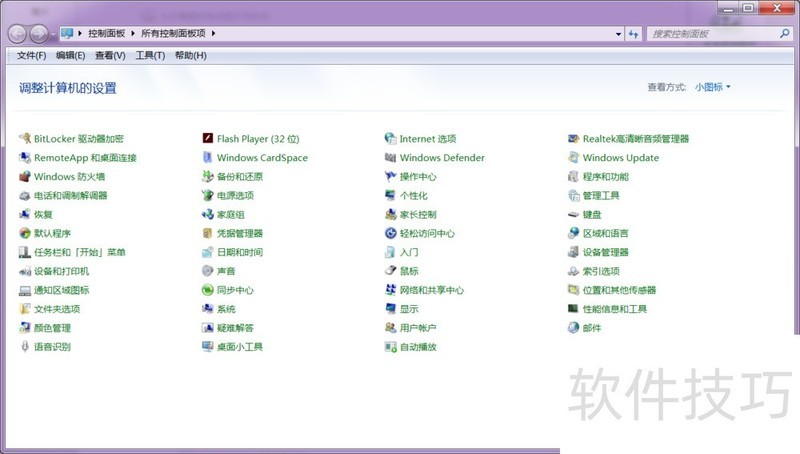Open the Internet 选项 icon
The width and height of the screenshot is (800, 454).
(390, 138)
